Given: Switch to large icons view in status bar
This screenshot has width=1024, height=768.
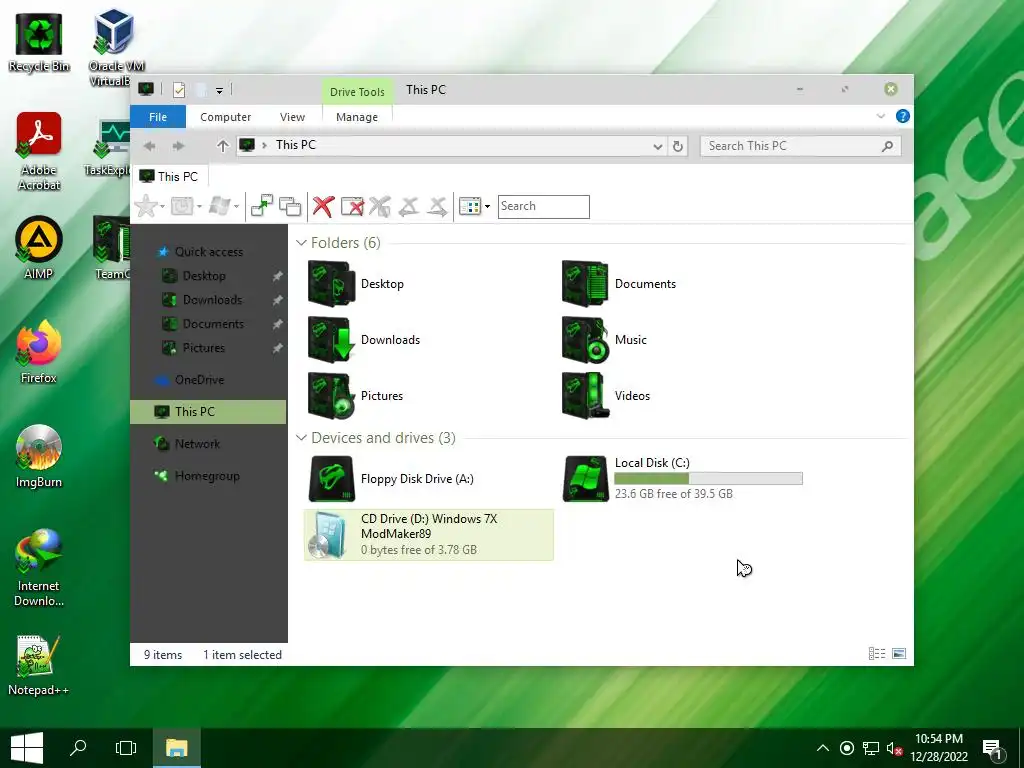Looking at the screenshot, I should [899, 654].
